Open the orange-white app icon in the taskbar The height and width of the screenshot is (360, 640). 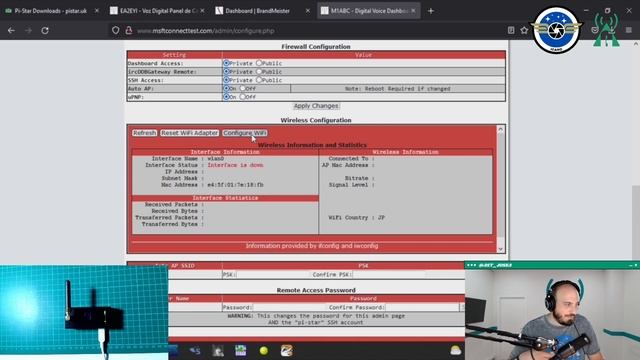tap(287, 351)
